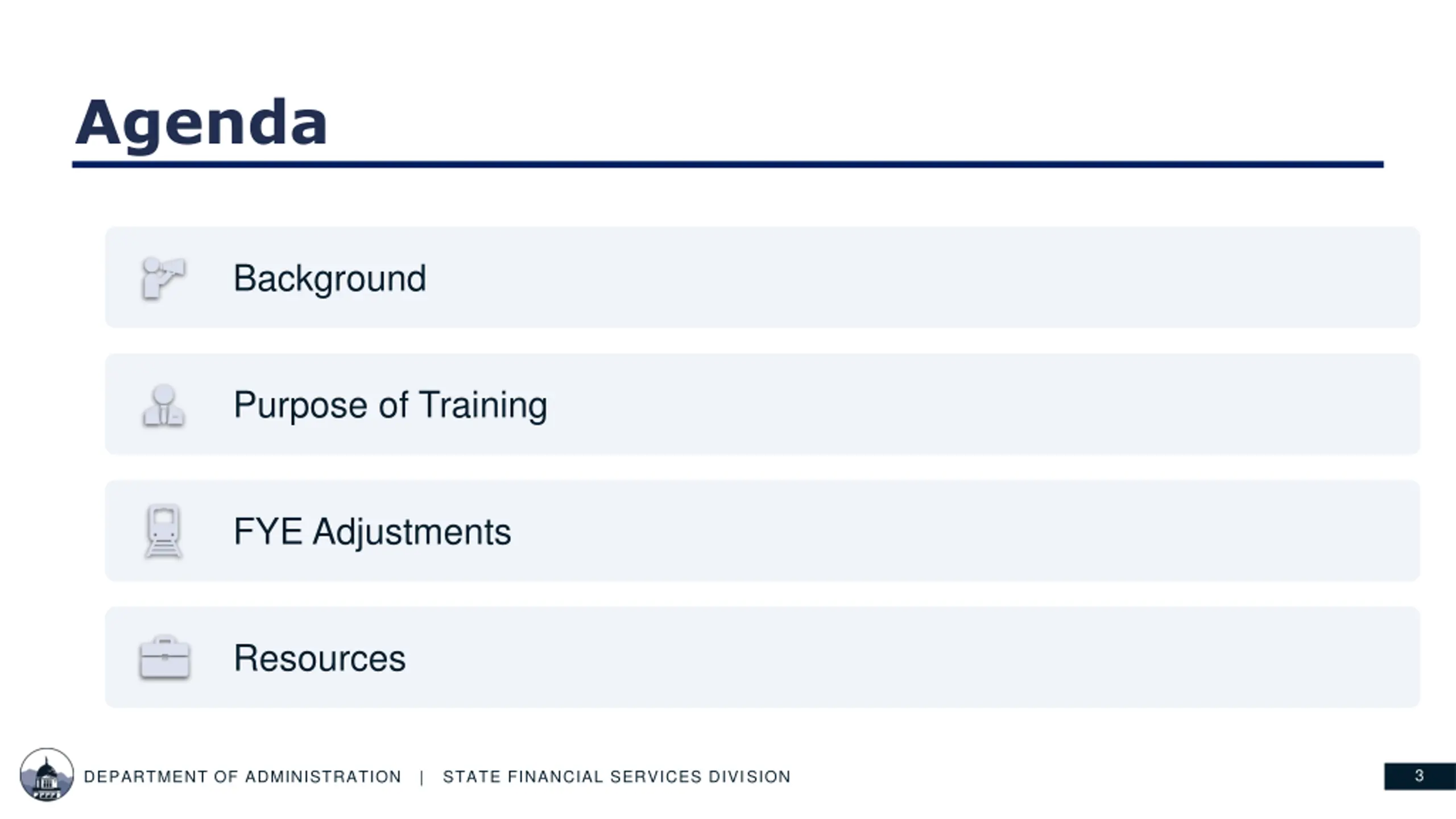Click the word Adjustments in third item
This screenshot has height=819, width=1456.
[412, 532]
